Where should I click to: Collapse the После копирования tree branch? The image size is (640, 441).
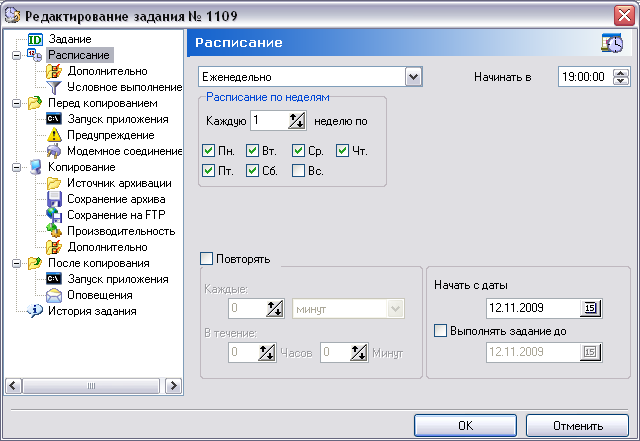tap(16, 263)
